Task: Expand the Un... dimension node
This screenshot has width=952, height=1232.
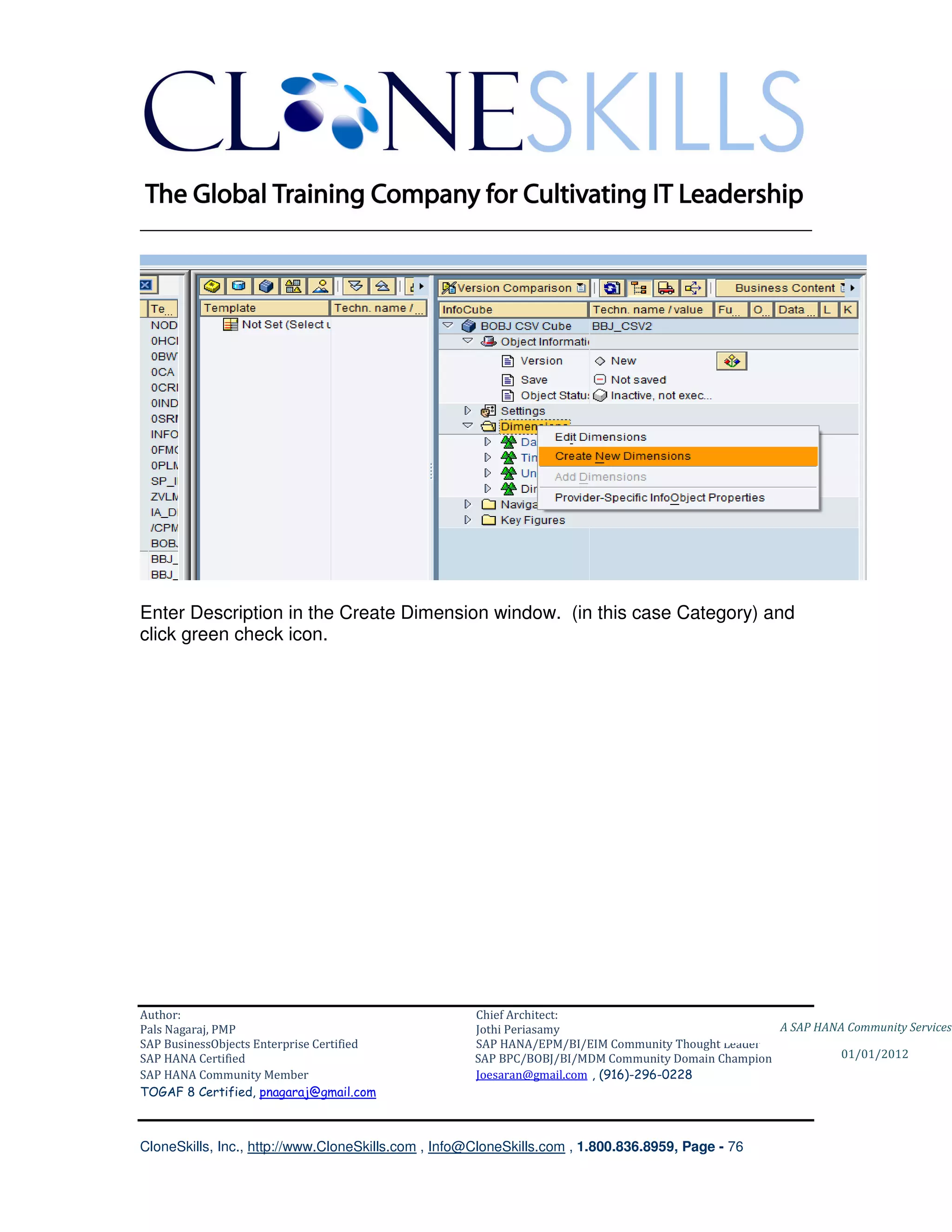Action: pyautogui.click(x=488, y=473)
